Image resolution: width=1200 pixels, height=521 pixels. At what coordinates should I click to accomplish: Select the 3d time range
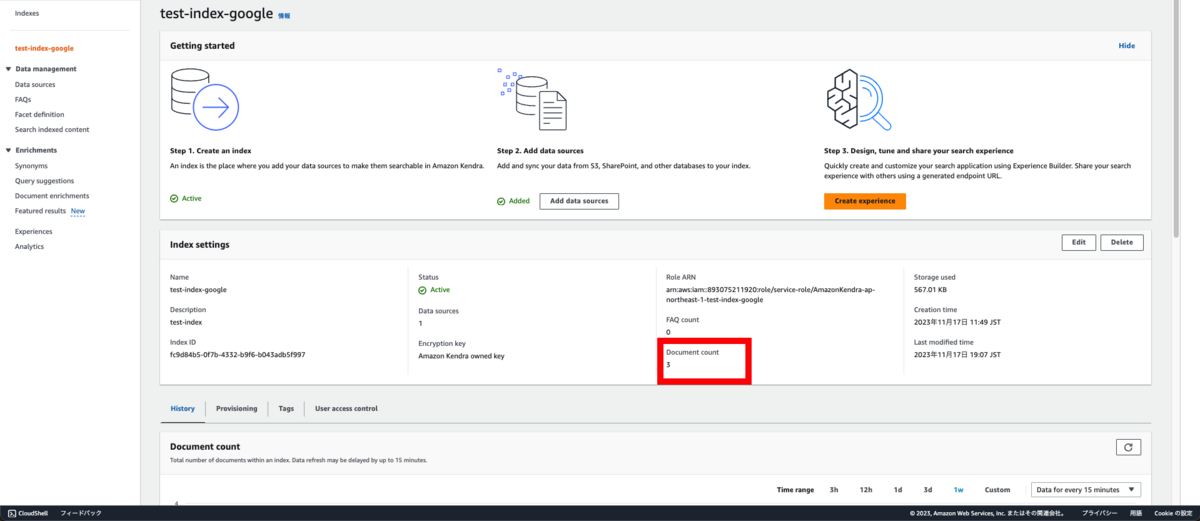click(928, 490)
